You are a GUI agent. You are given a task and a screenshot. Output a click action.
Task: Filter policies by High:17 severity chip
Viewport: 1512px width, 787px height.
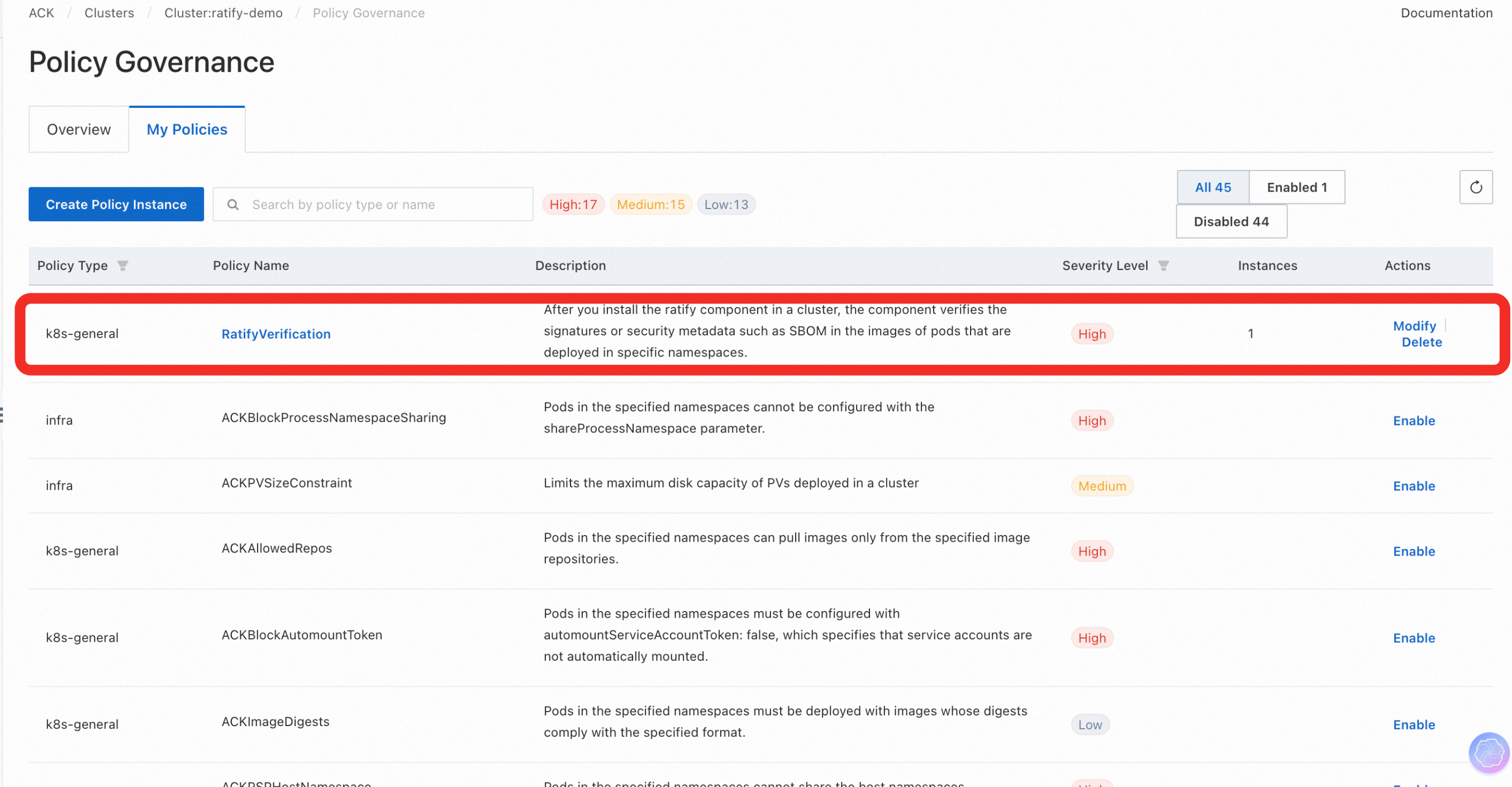pyautogui.click(x=573, y=204)
